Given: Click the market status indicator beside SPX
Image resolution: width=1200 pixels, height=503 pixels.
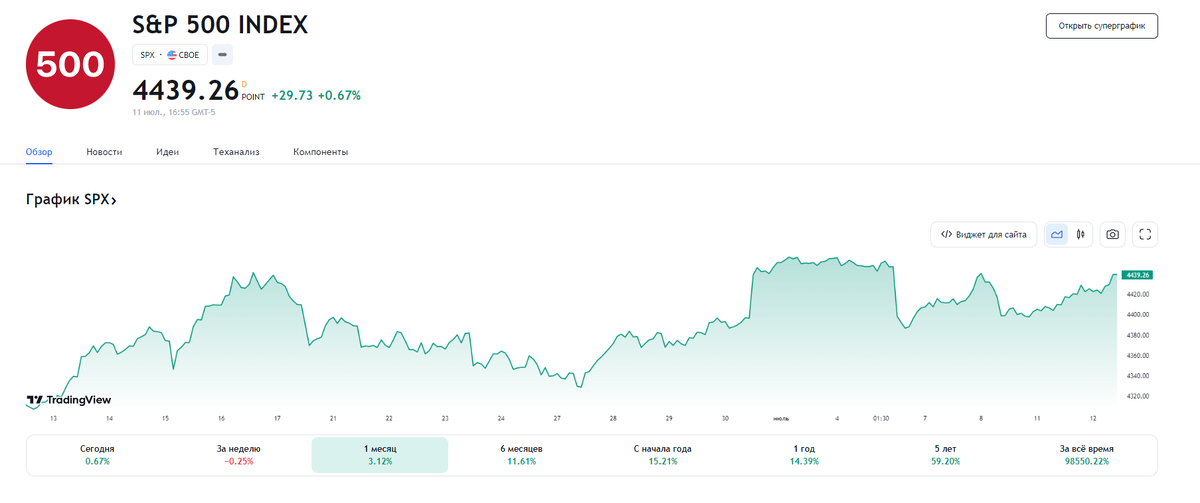Looking at the screenshot, I should click(223, 55).
